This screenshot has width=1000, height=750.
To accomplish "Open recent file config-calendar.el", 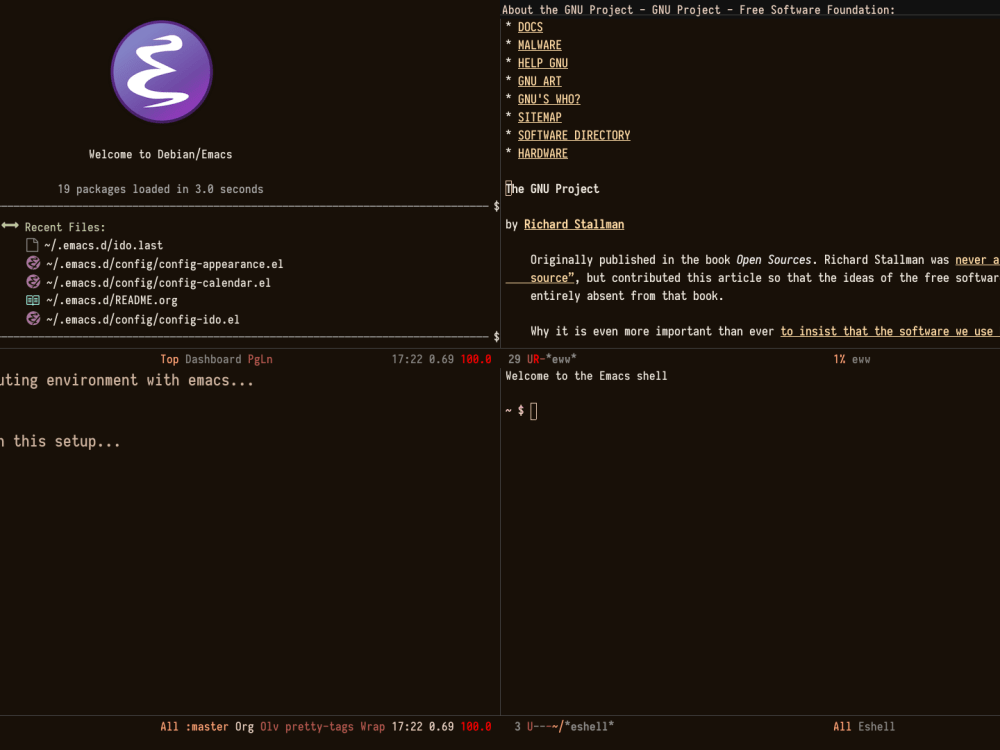I will 158,283.
